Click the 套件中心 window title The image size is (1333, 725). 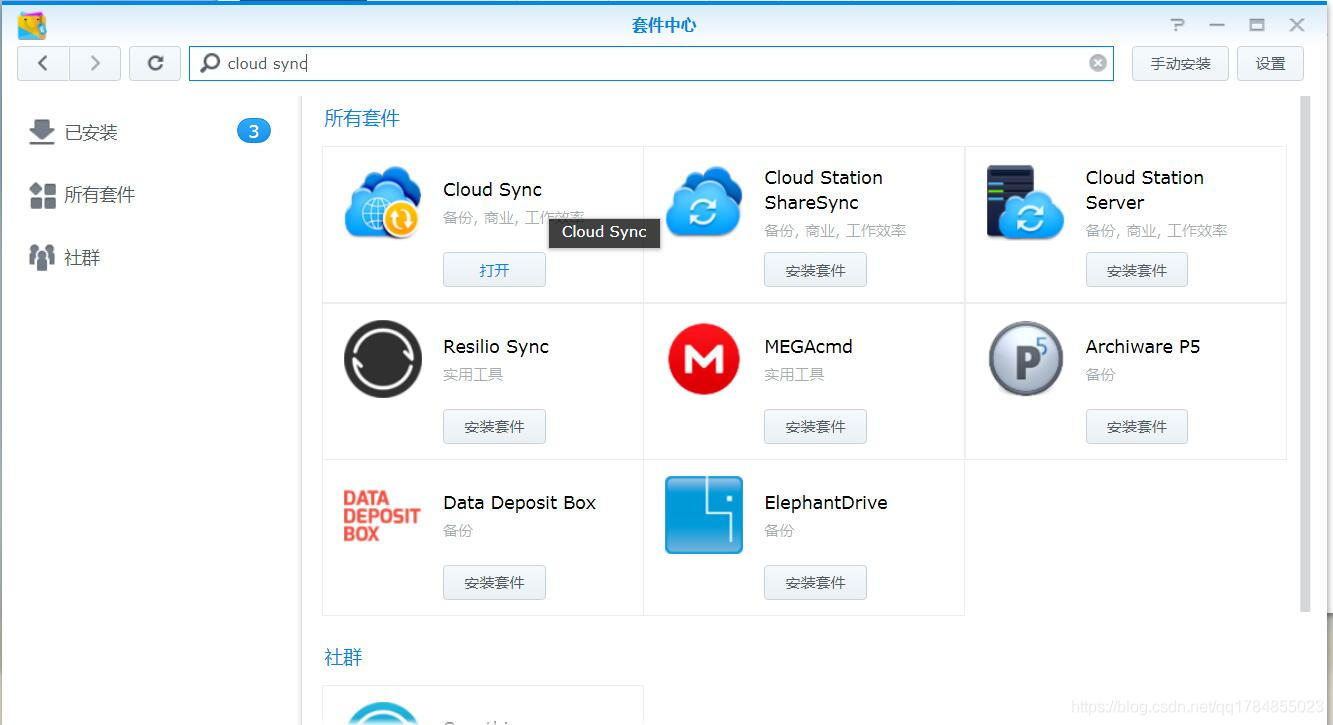[664, 25]
